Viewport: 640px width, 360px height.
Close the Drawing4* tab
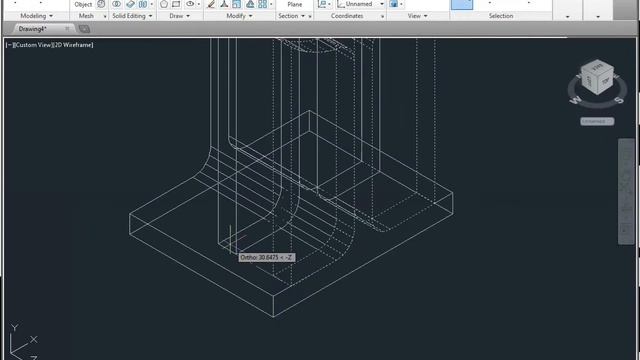coord(67,29)
